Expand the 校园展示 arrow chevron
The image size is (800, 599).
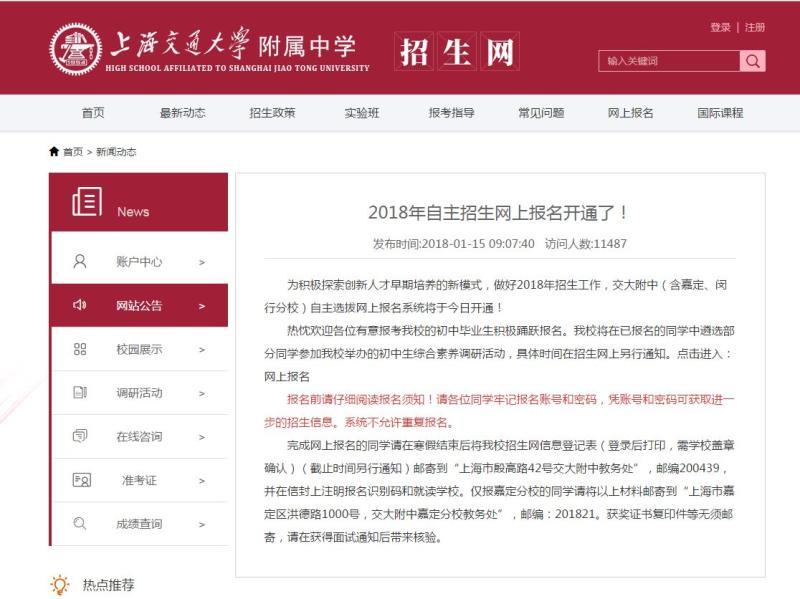tap(201, 350)
